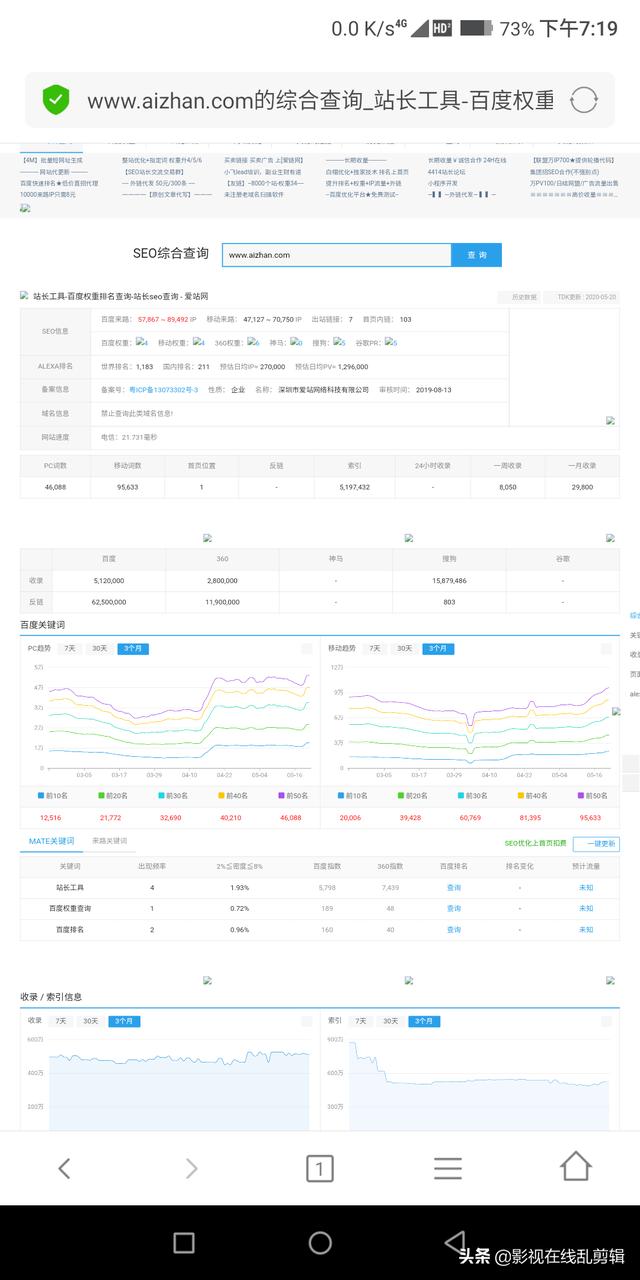This screenshot has height=1280, width=640.
Task: Tap the browser home icon
Action: pyautogui.click(x=575, y=1166)
